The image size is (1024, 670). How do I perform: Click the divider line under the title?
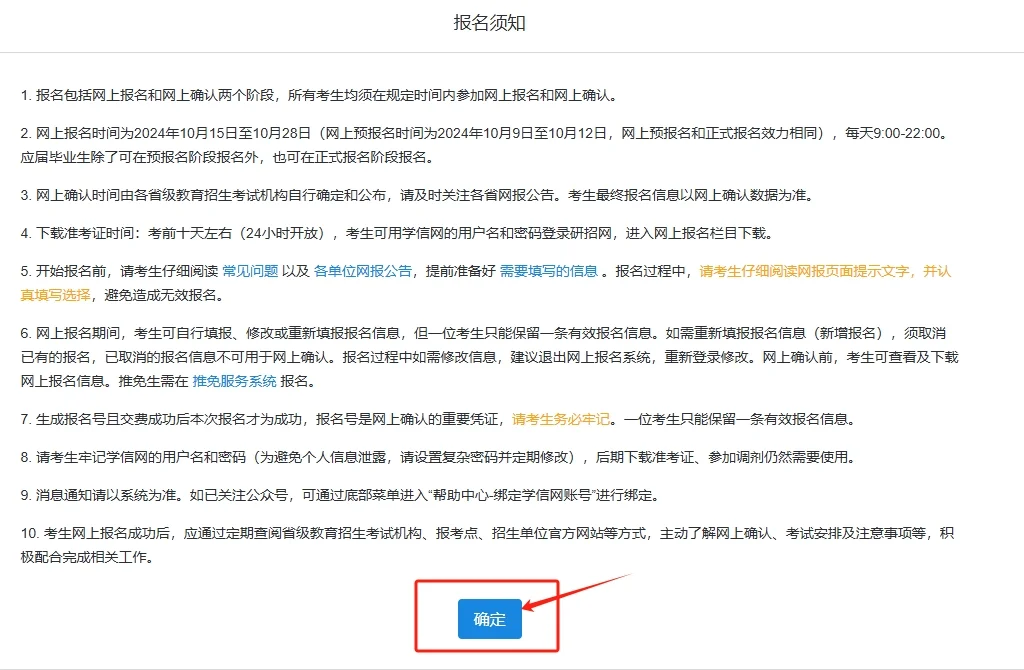512,51
